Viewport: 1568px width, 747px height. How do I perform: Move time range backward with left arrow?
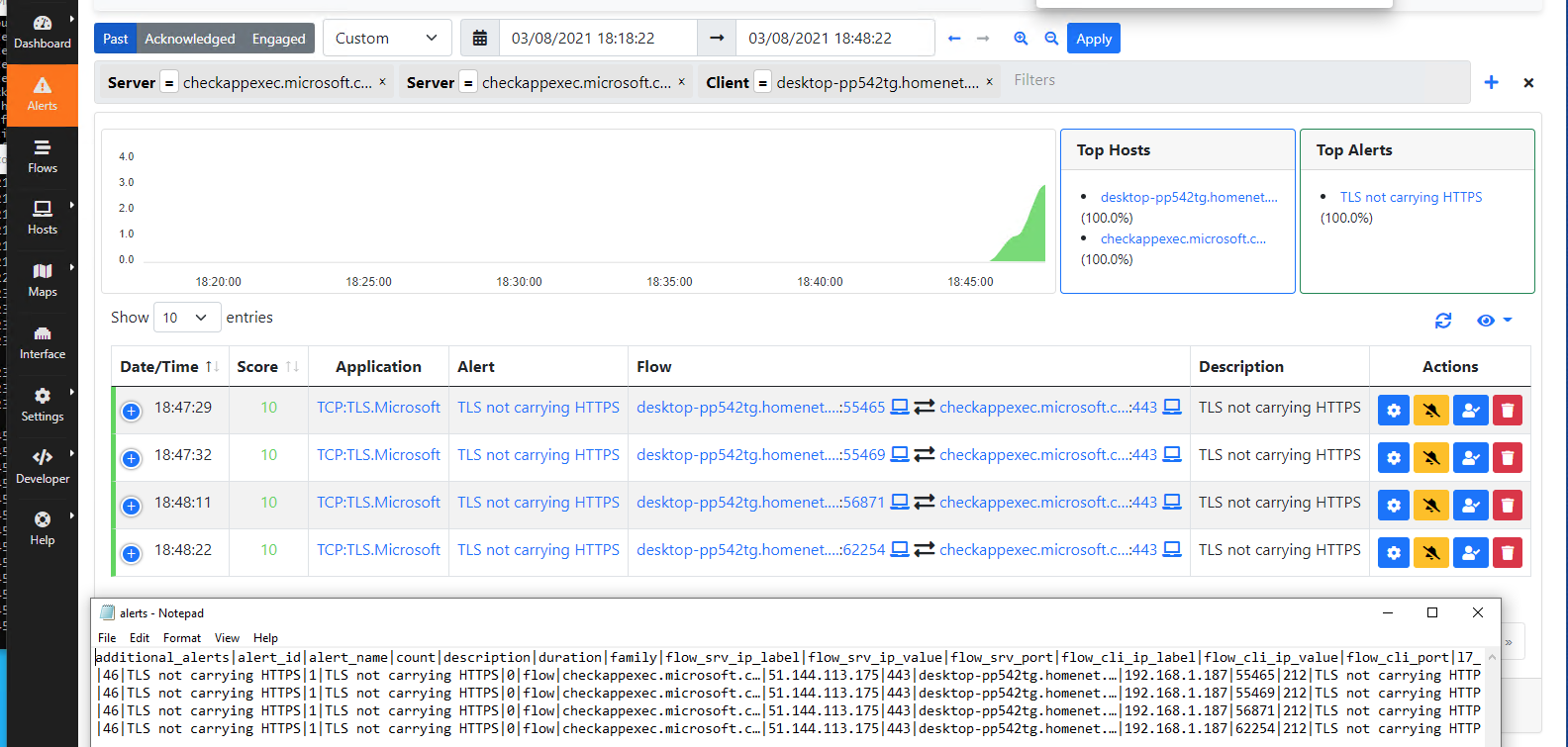pos(954,39)
